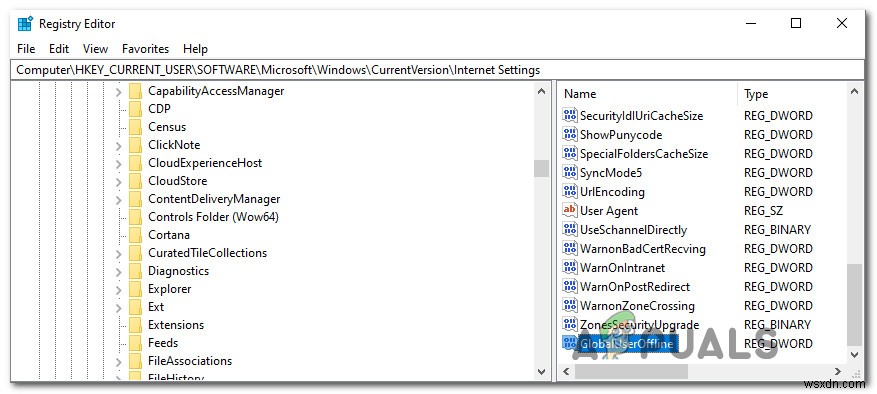Viewport: 877px width, 394px height.
Task: Click the tree pane scroll up arrow
Action: click(541, 91)
